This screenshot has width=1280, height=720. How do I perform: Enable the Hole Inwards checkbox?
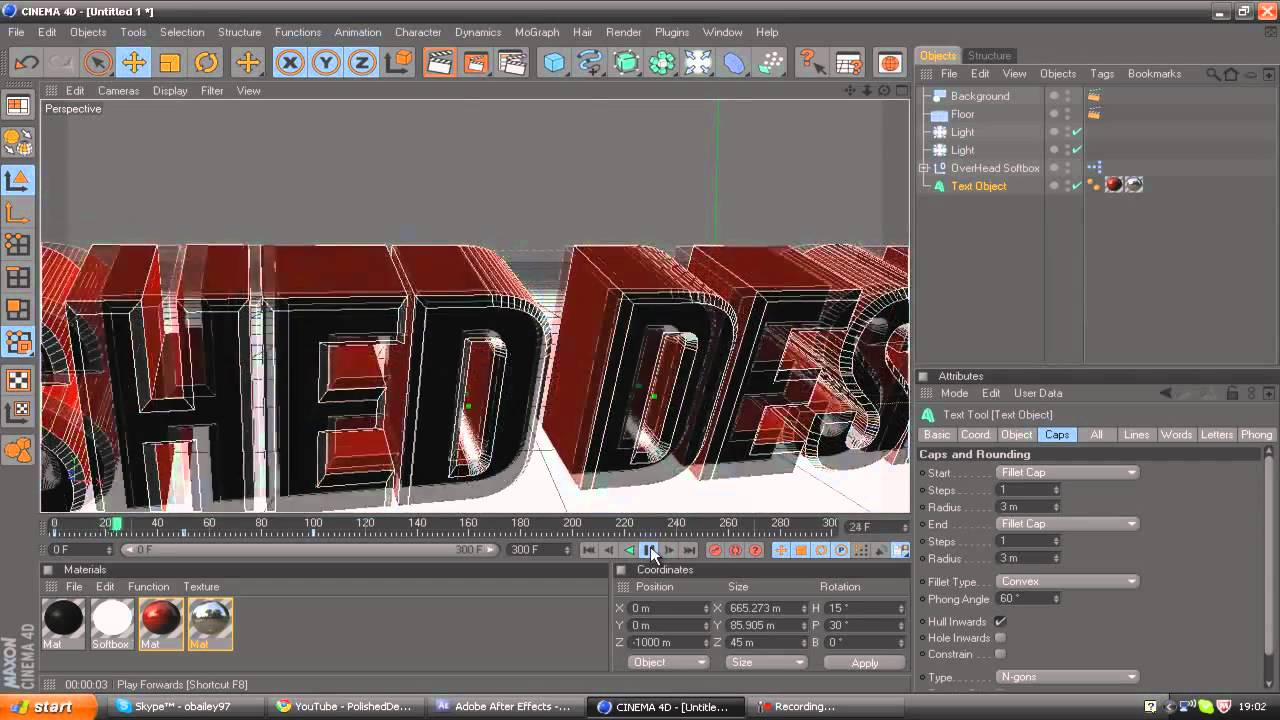(1000, 637)
